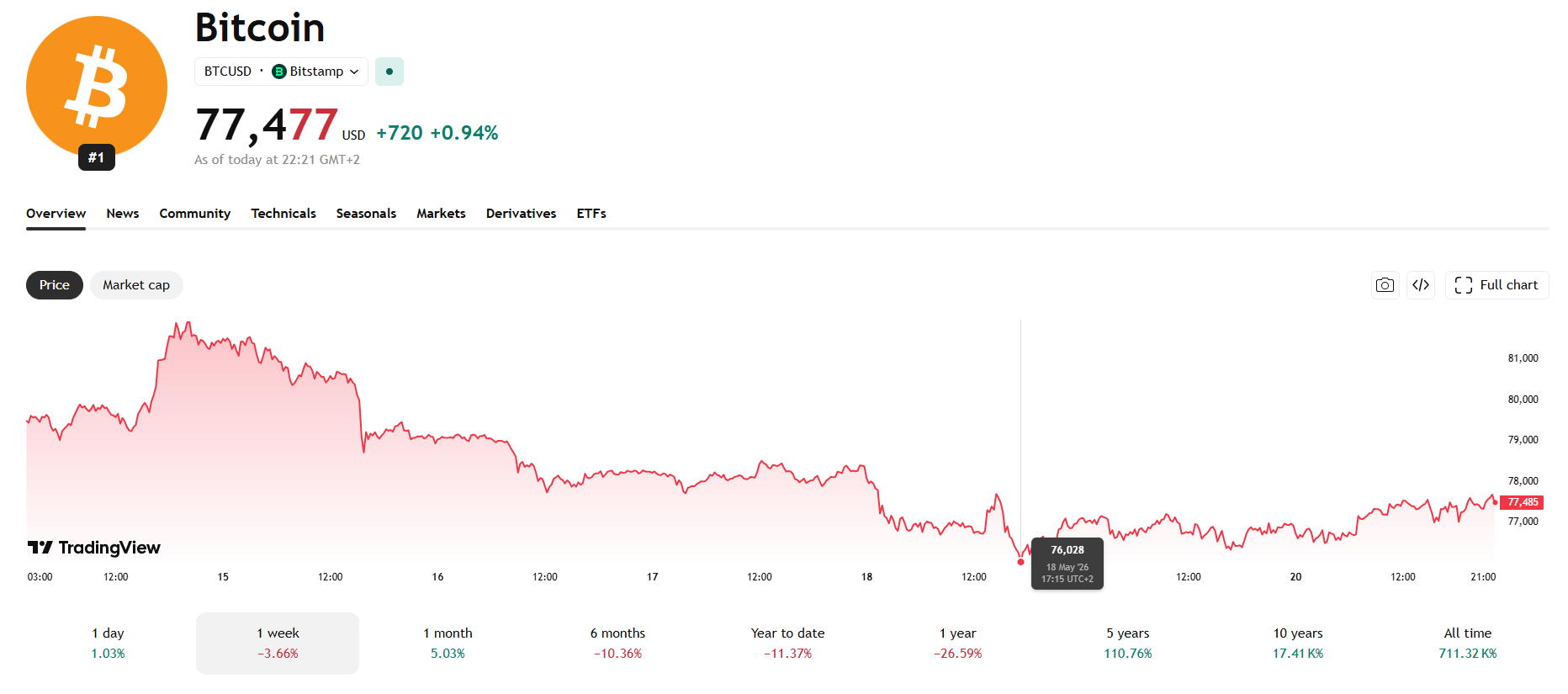Click the Bitcoin heading
Screen dimensions: 1568x694
(x=260, y=28)
